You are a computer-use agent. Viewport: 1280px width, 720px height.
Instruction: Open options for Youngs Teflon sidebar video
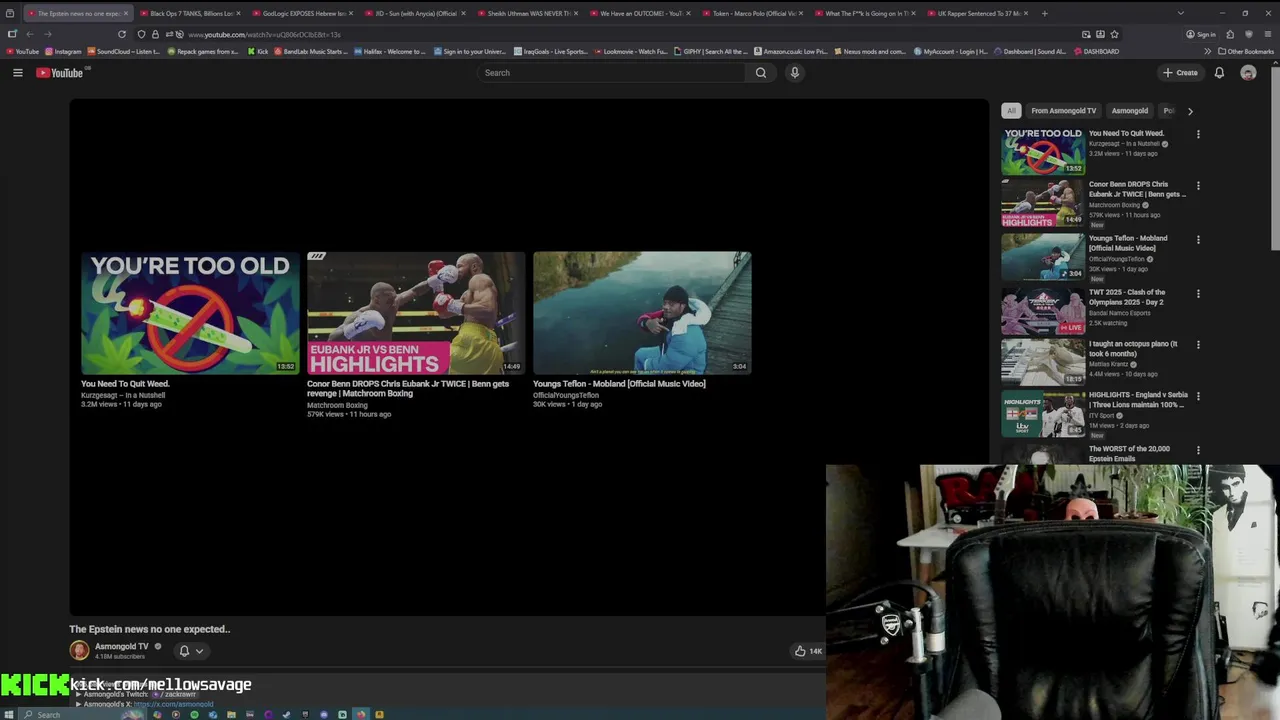(x=1198, y=239)
